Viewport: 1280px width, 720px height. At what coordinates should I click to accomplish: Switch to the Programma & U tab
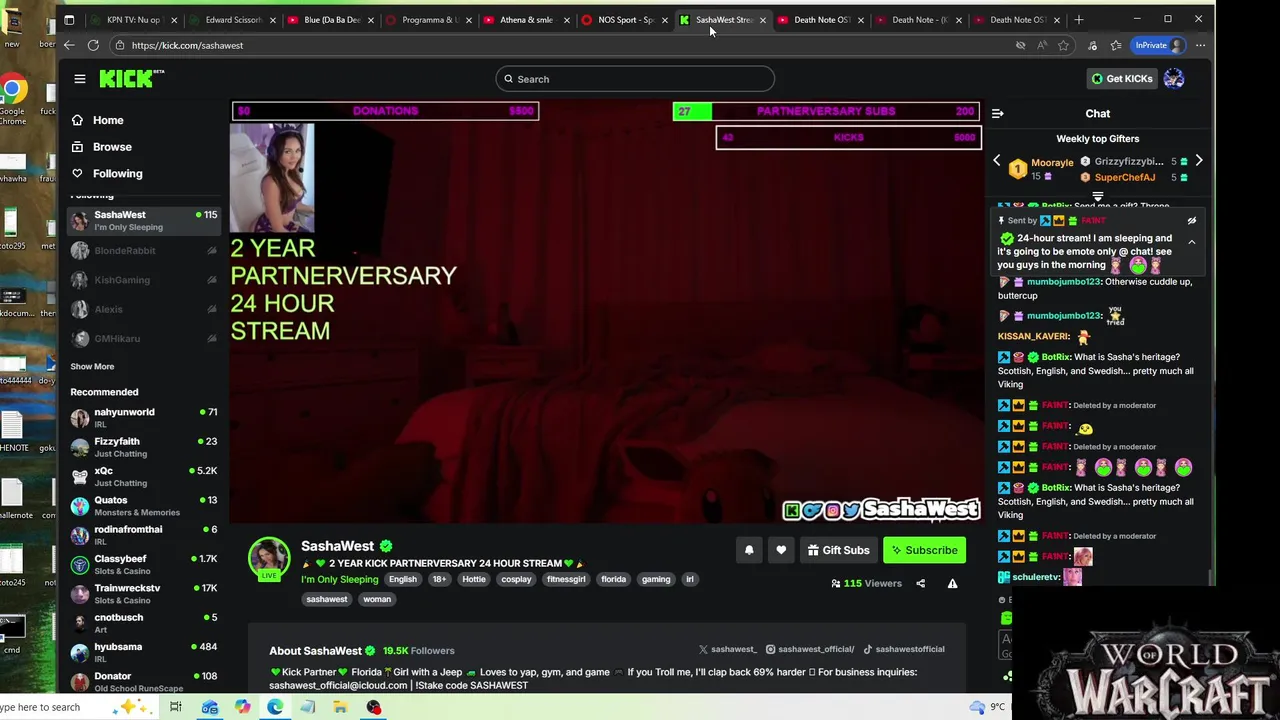428,20
